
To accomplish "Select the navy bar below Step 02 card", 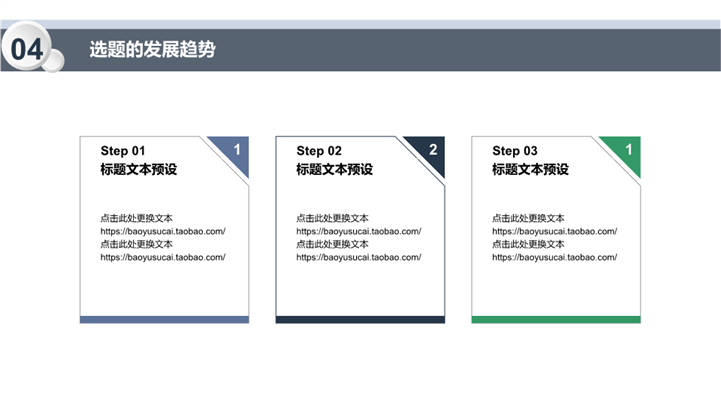I will (360, 320).
